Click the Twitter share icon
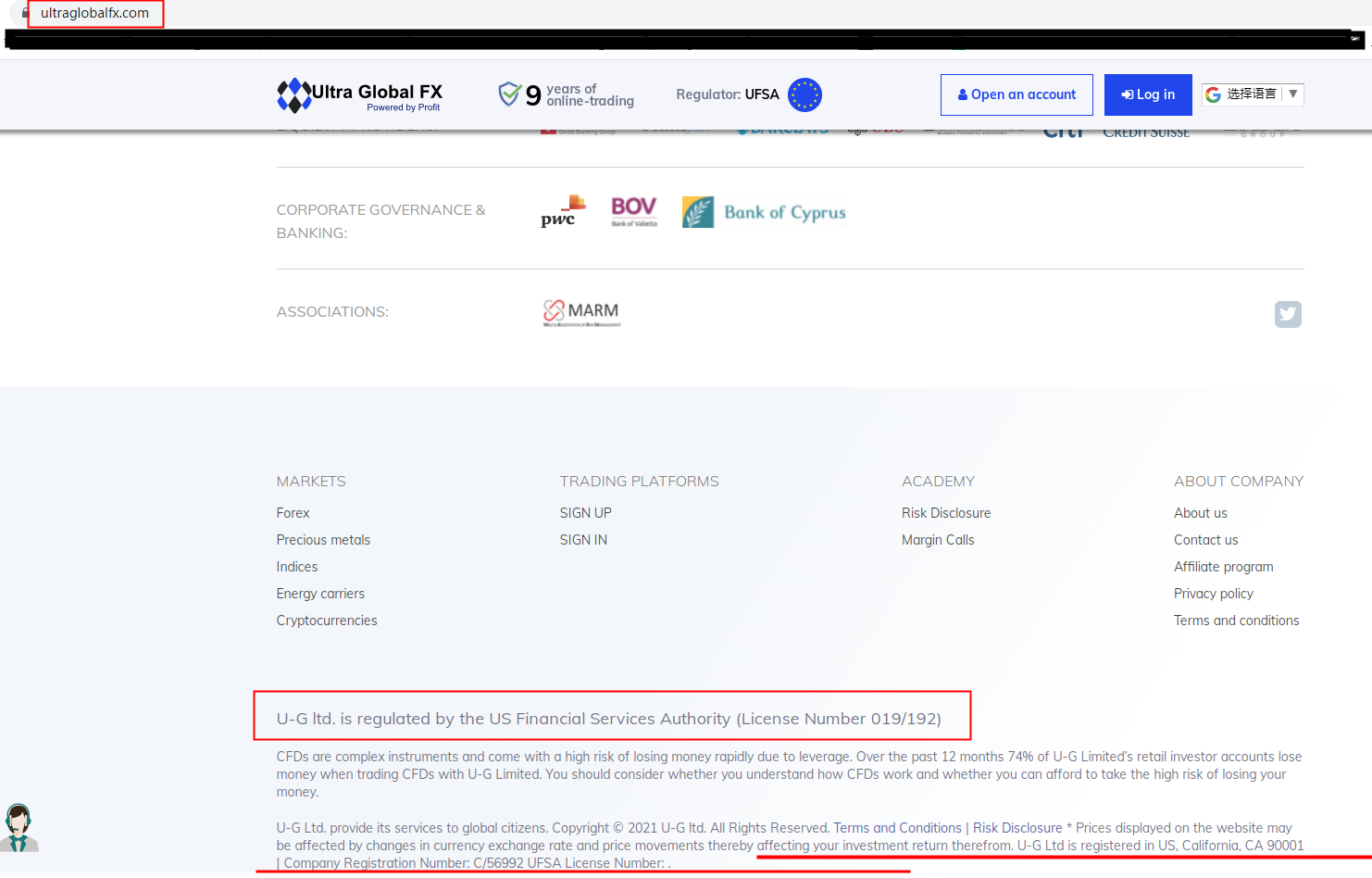 pos(1288,314)
